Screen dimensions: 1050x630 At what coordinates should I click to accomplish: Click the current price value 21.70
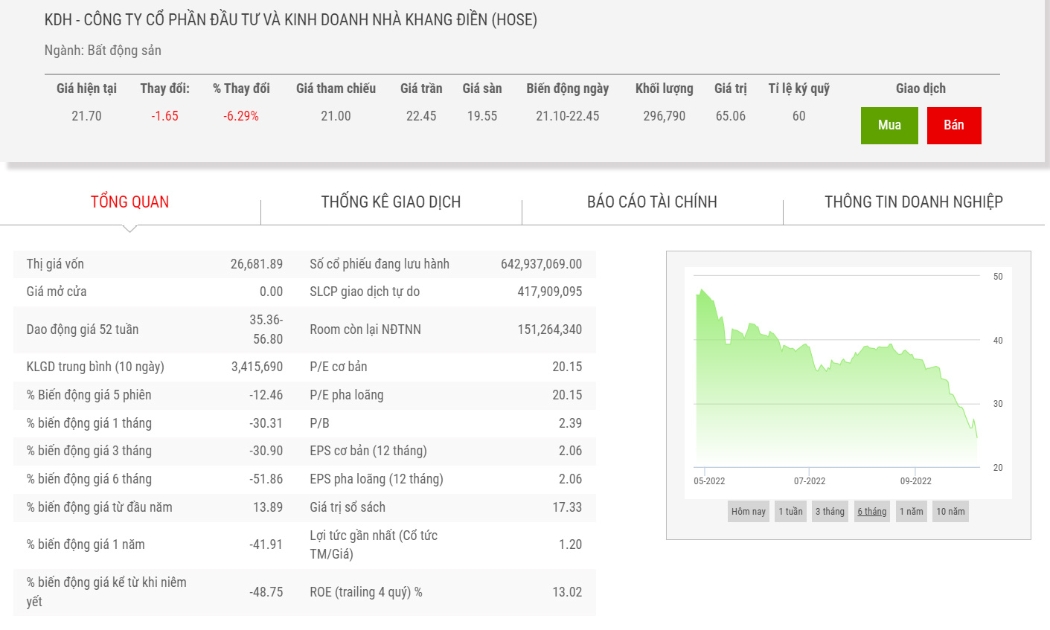pos(86,116)
